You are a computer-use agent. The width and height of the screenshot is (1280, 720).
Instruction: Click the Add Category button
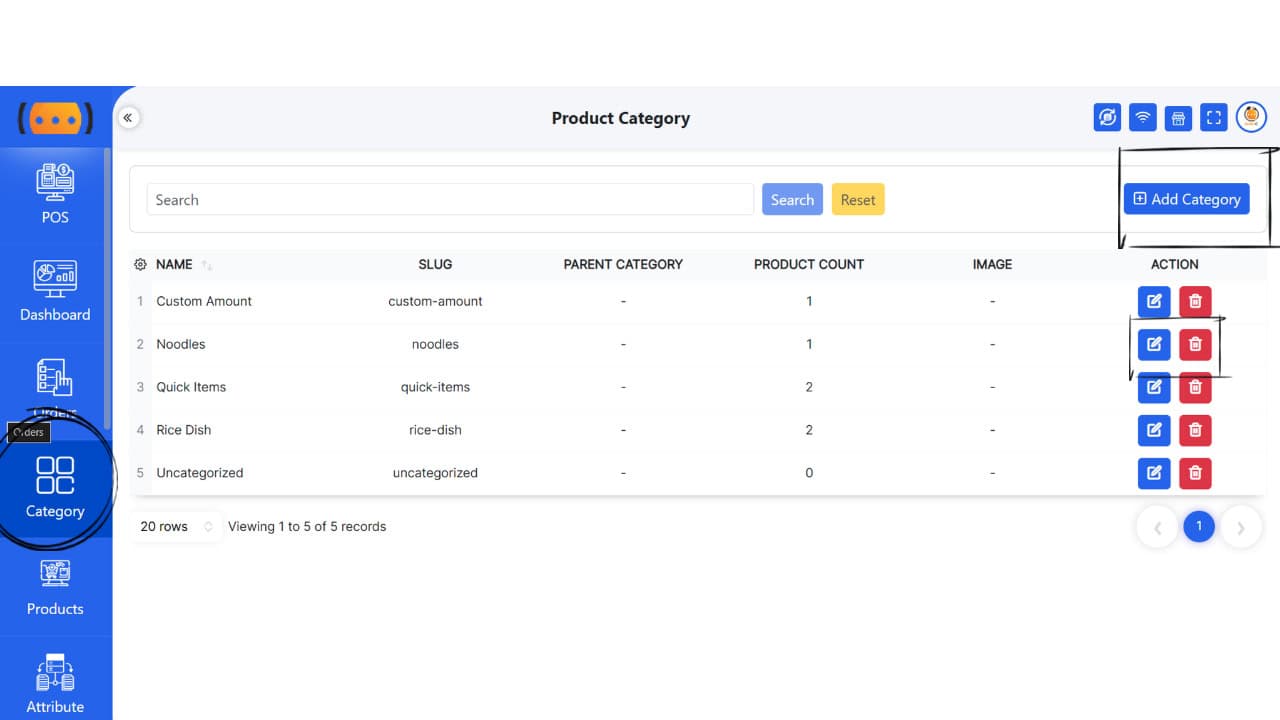coord(1186,199)
